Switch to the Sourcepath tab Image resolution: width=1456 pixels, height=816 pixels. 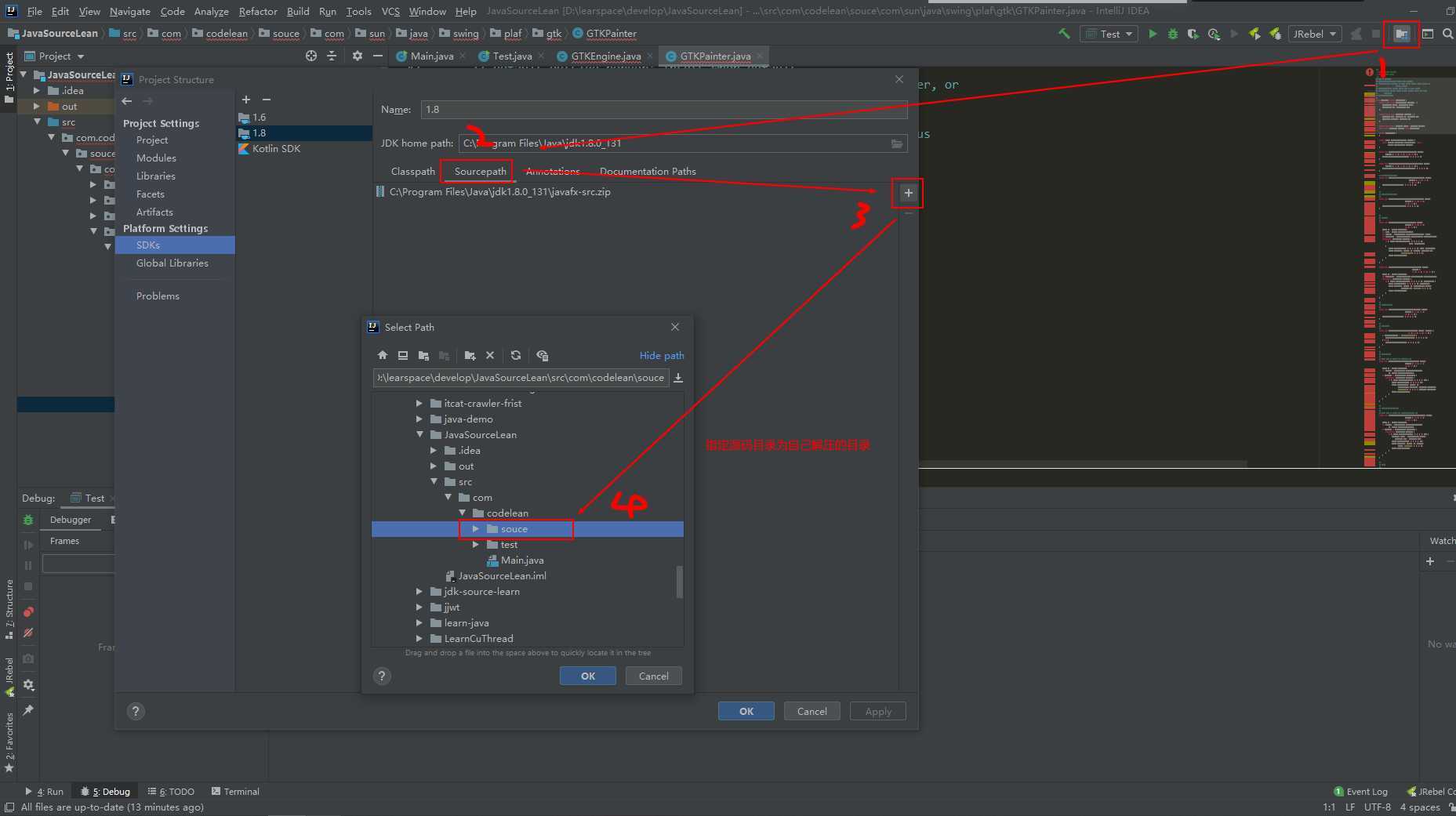480,171
